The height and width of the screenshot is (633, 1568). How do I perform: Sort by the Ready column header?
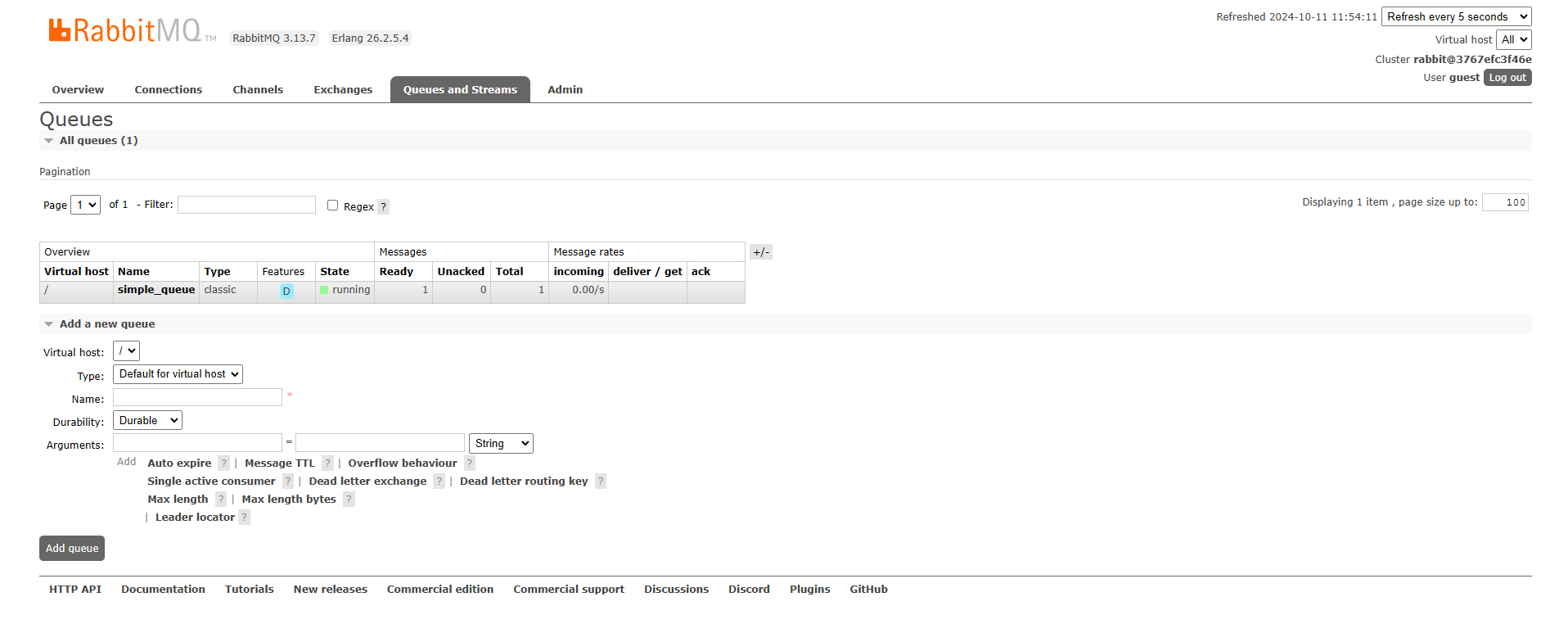point(396,272)
